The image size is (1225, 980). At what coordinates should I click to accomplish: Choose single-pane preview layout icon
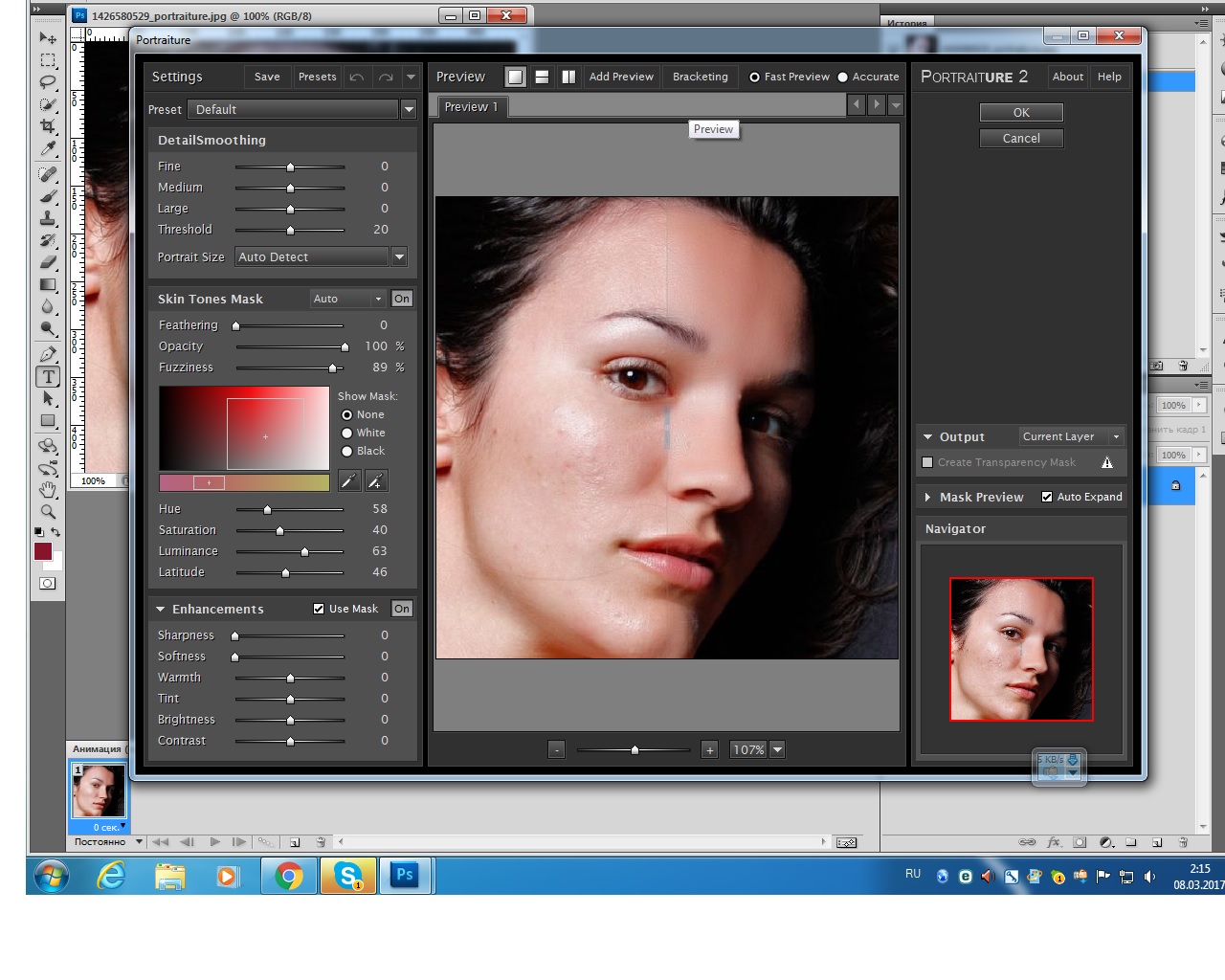point(515,77)
